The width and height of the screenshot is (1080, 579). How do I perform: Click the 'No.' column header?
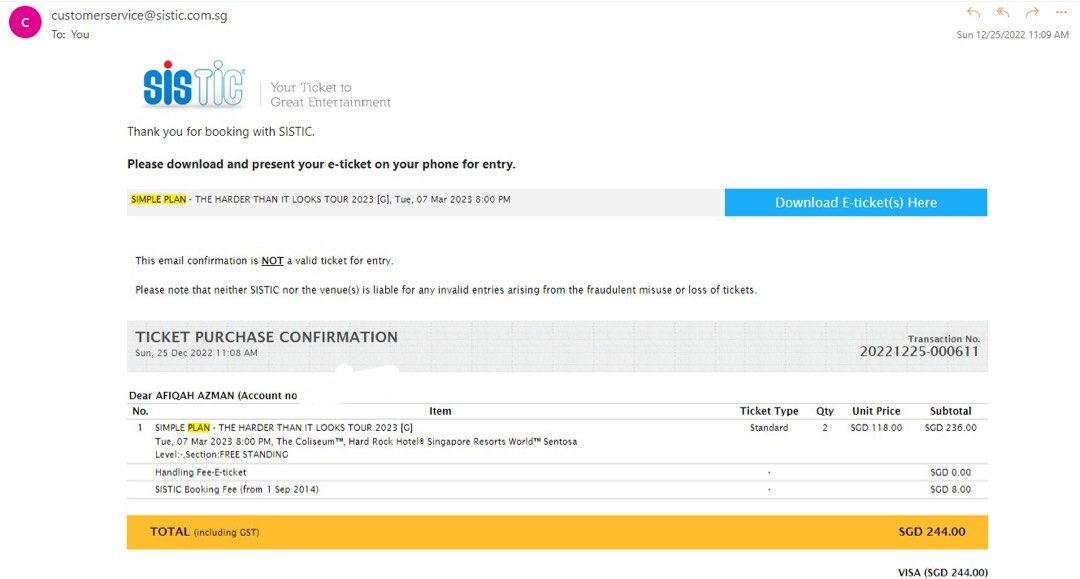pos(140,411)
